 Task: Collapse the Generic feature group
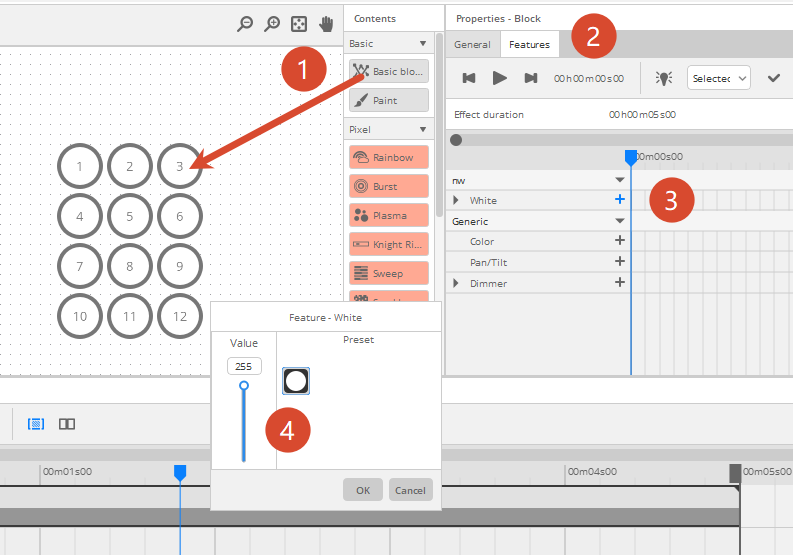point(620,221)
